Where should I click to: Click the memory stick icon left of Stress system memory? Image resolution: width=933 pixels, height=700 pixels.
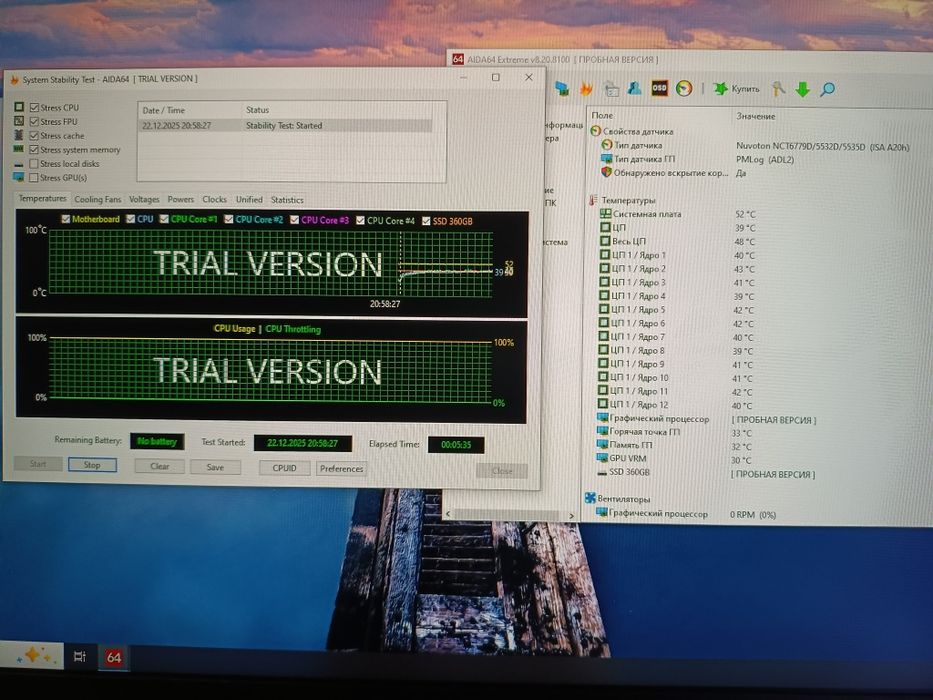coord(19,149)
